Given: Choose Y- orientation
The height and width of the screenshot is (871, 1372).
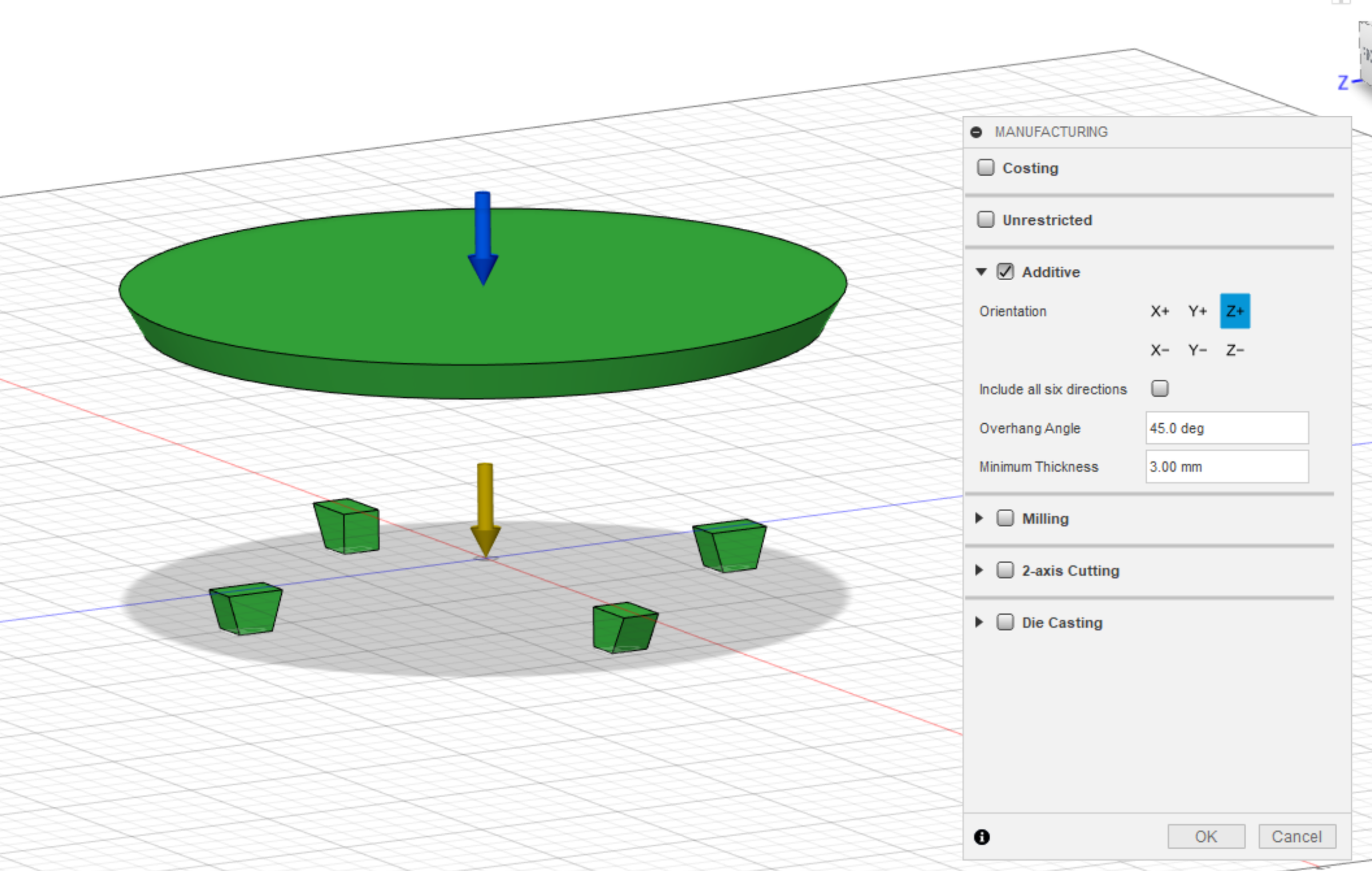Looking at the screenshot, I should pos(1197,350).
